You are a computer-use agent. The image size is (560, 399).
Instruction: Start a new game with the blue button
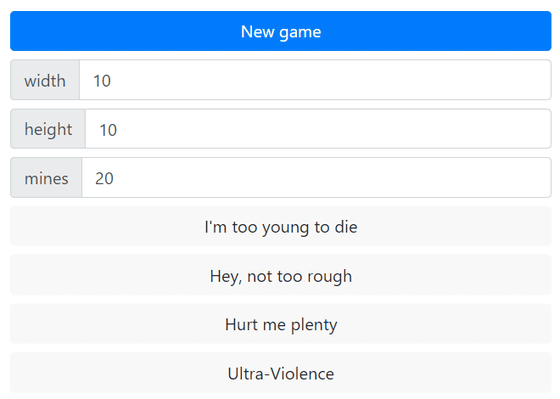(281, 31)
